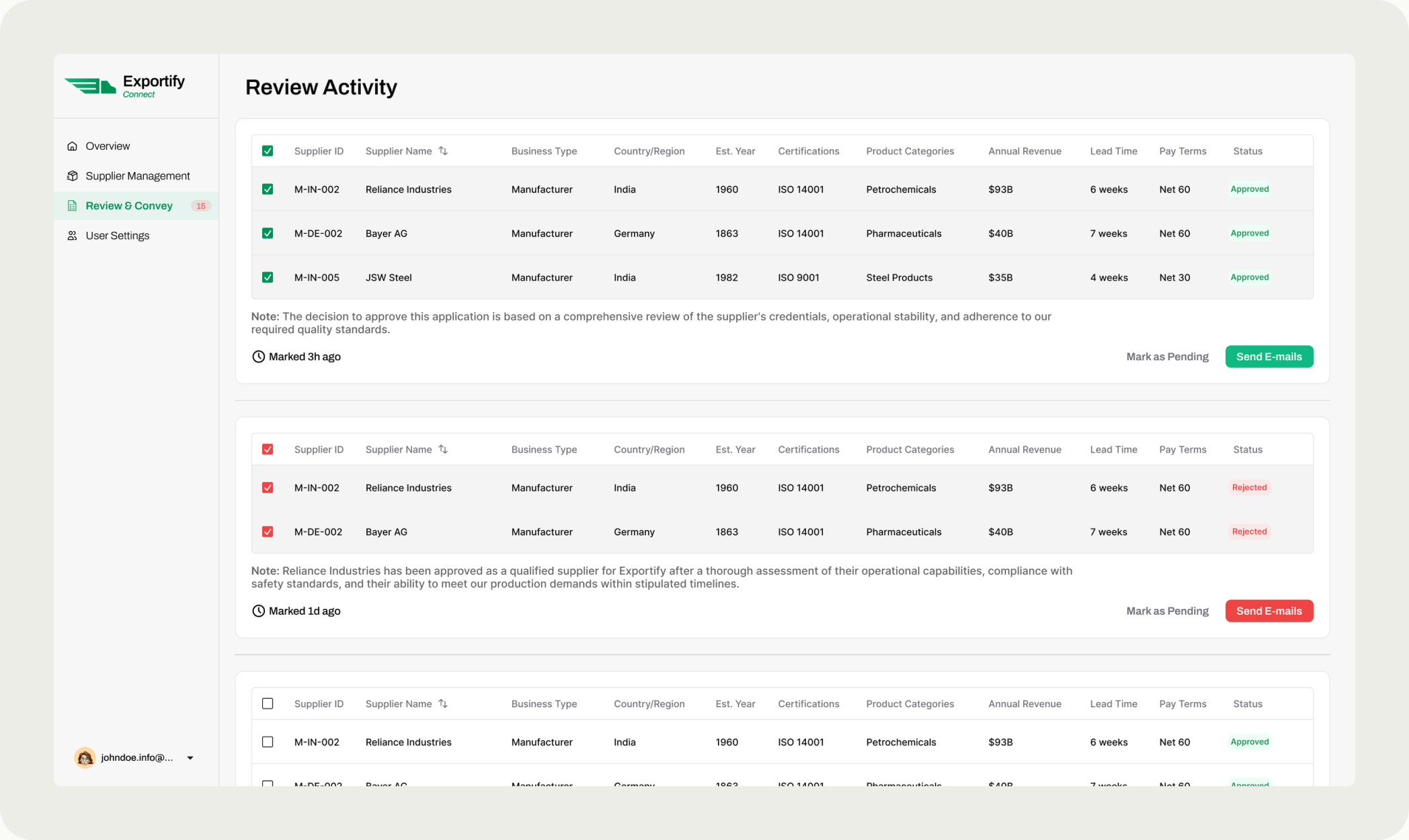Toggle select-all checkbox in rejected table
Image resolution: width=1409 pixels, height=840 pixels.
tap(268, 450)
